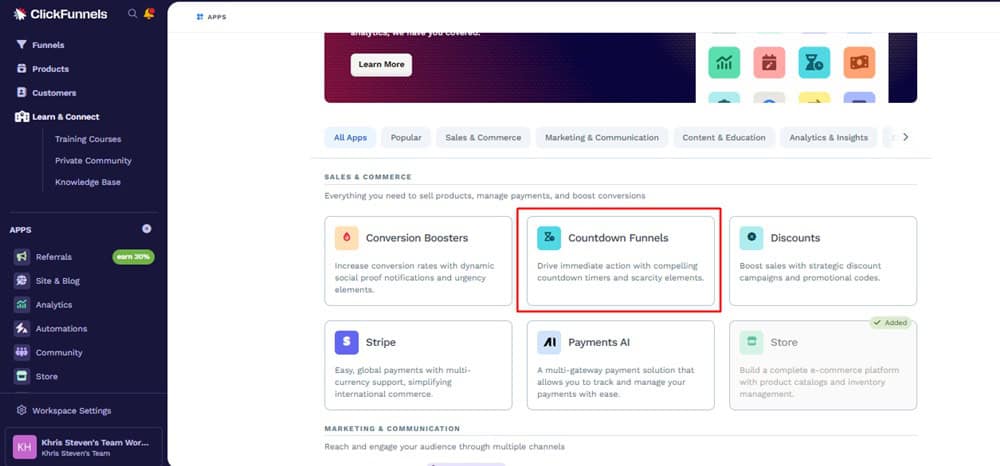Open the Stripe app title
Viewport: 1000px width, 466px height.
(381, 342)
